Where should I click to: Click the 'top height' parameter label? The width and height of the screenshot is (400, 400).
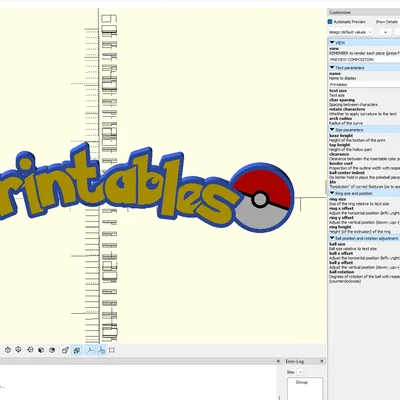click(x=340, y=145)
